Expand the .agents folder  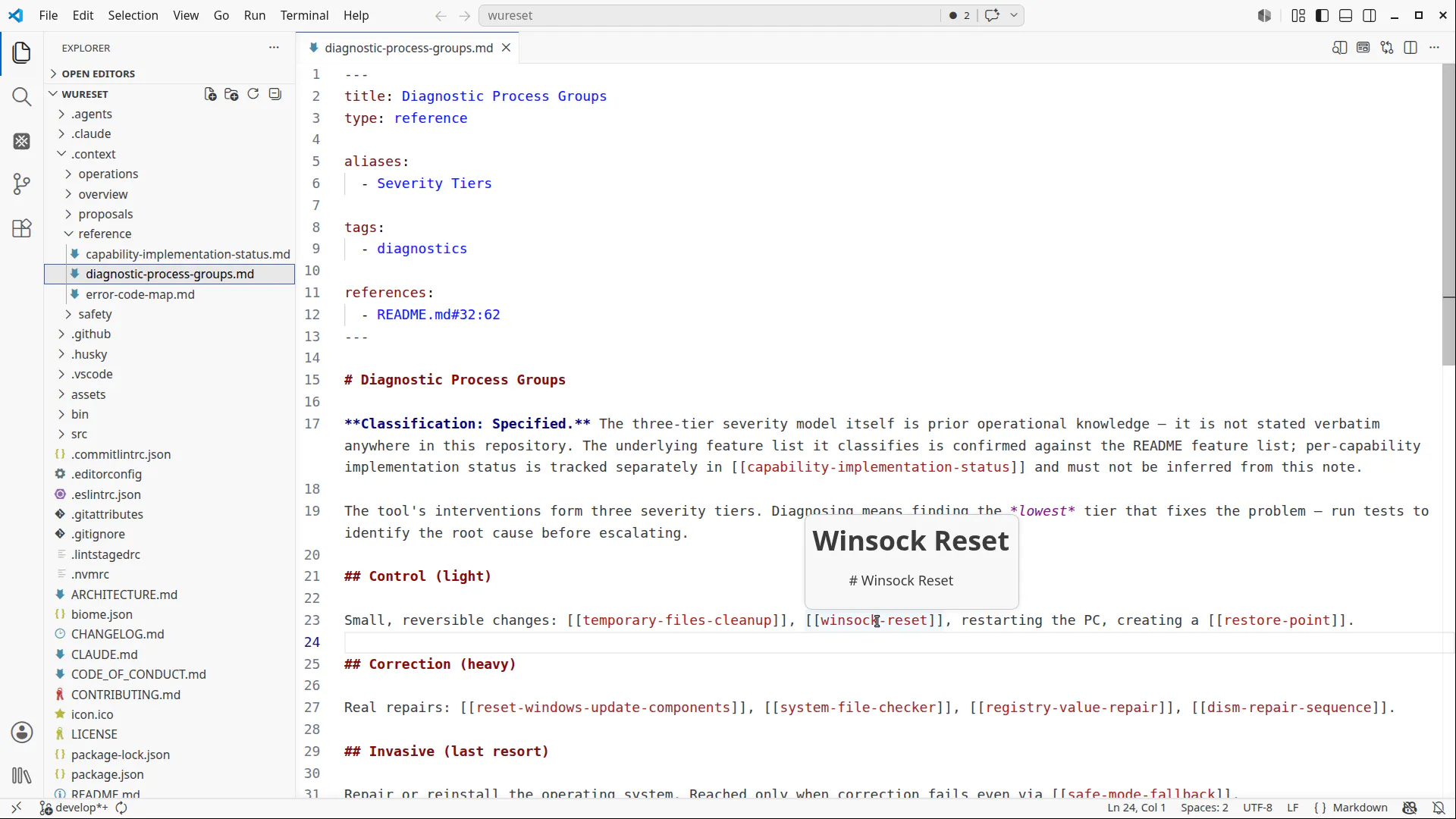(91, 114)
